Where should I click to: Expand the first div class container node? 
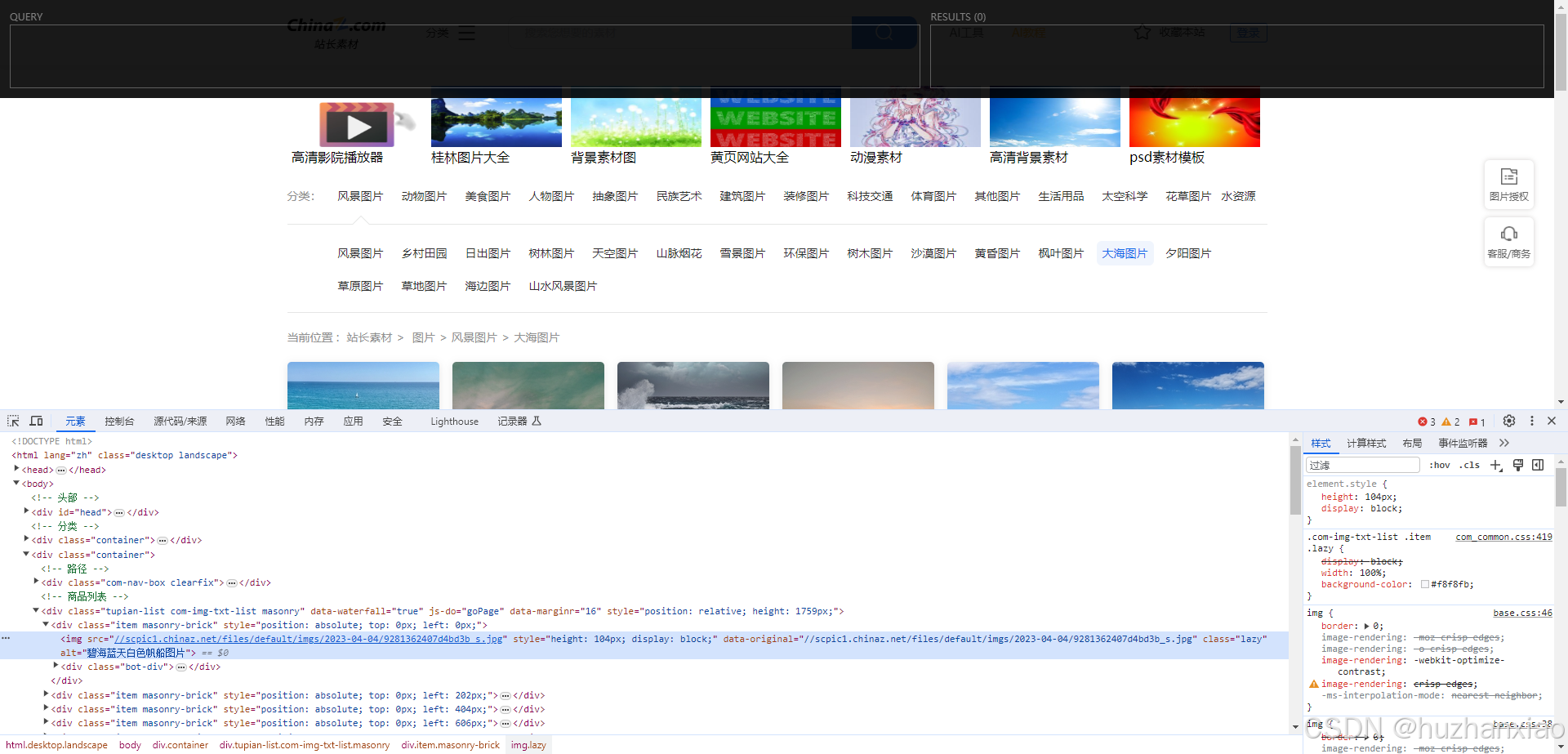pos(26,539)
